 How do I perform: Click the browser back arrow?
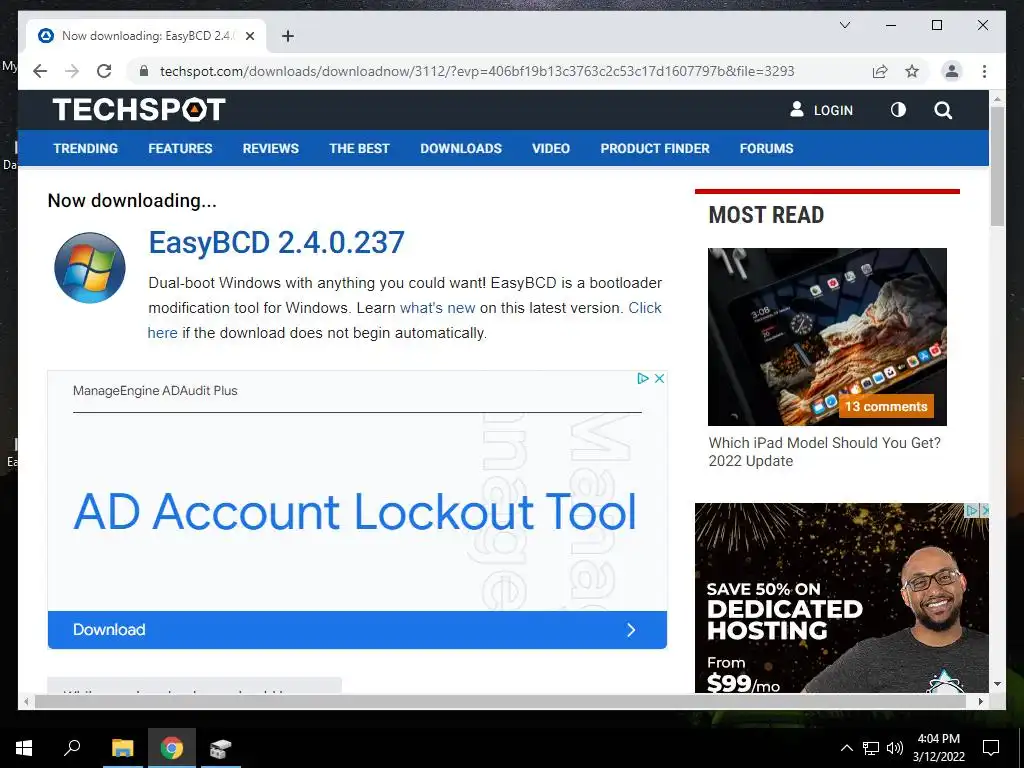40,71
